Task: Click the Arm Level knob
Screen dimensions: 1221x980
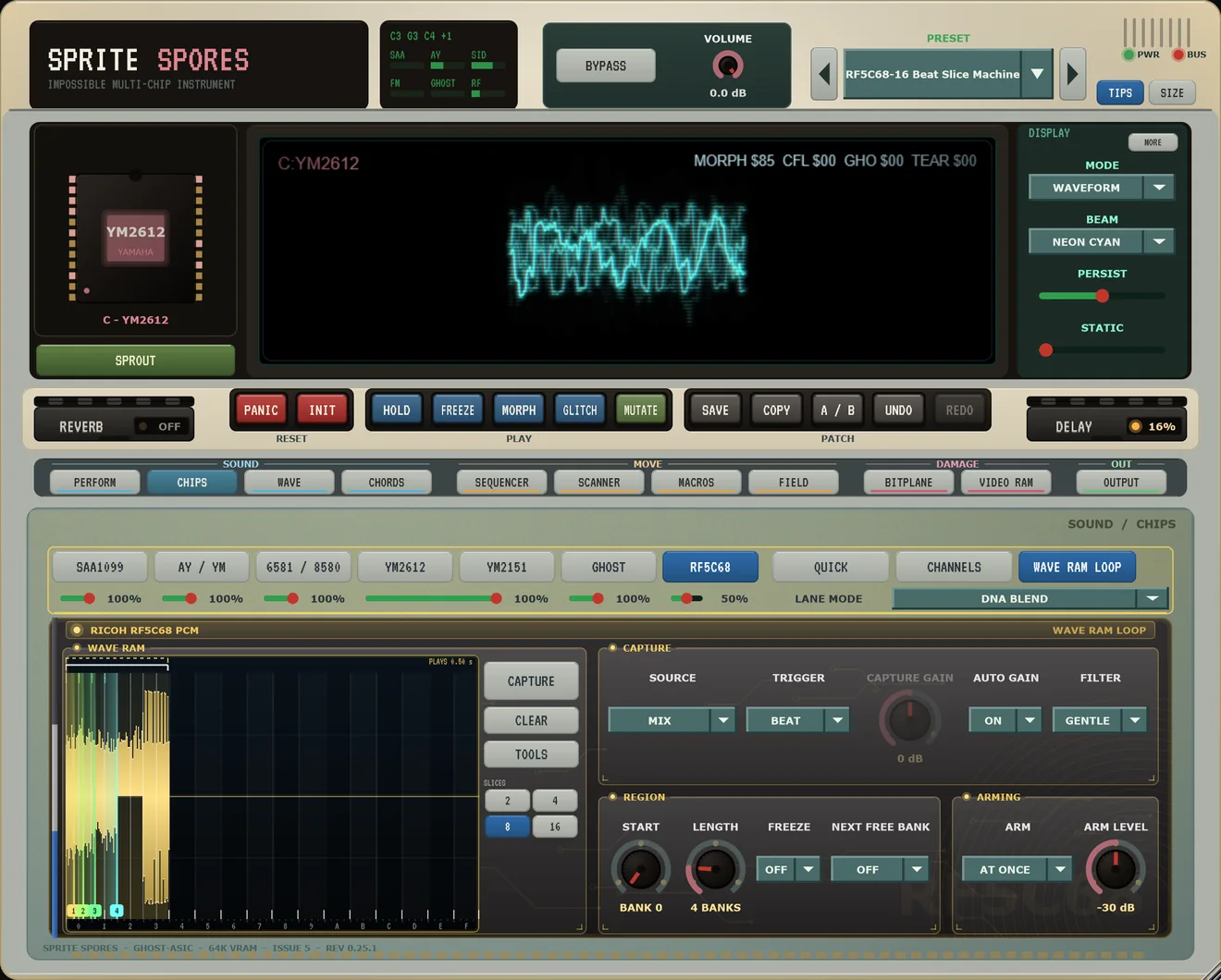Action: click(1116, 869)
